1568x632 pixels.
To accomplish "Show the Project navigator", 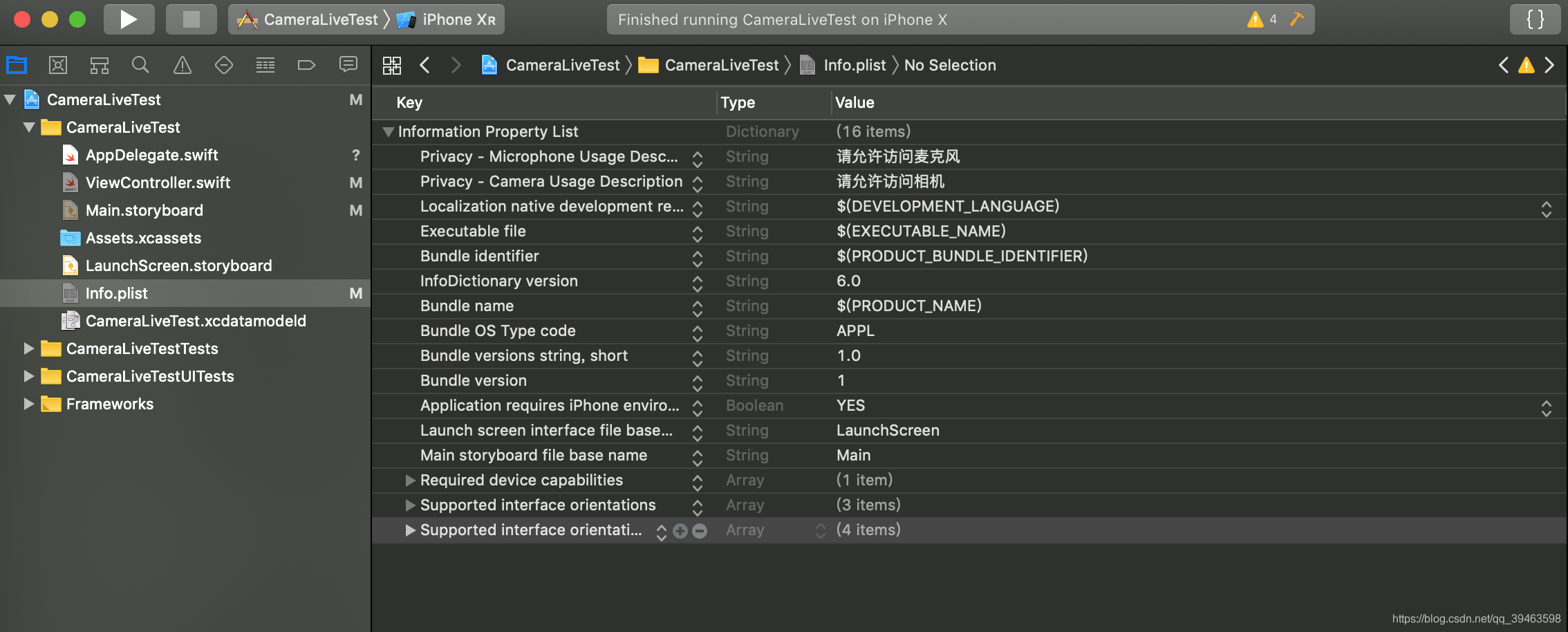I will 17,65.
